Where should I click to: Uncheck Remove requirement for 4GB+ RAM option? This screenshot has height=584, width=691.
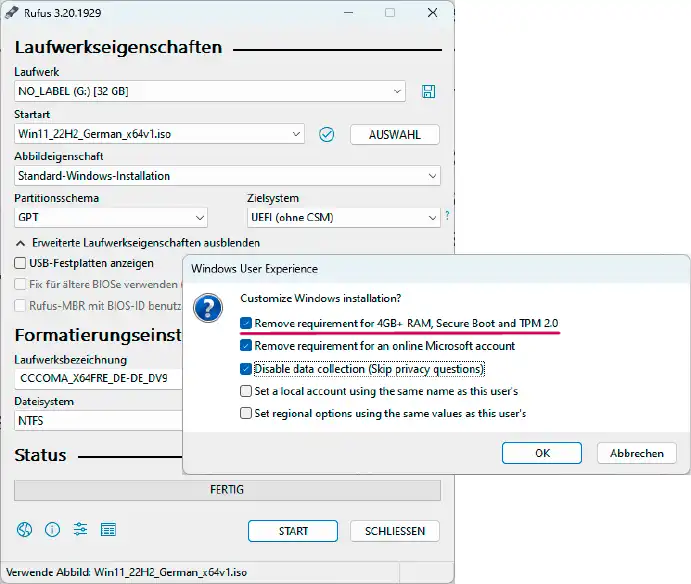click(x=246, y=323)
